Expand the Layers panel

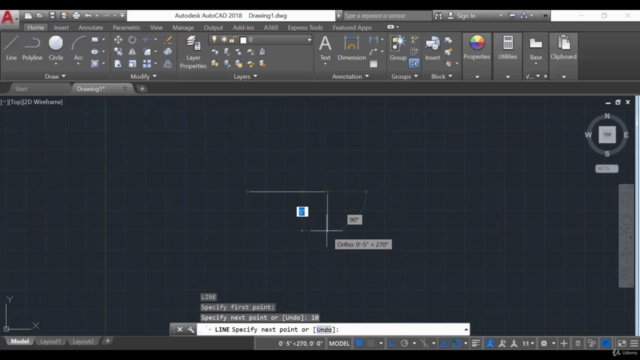[x=245, y=76]
